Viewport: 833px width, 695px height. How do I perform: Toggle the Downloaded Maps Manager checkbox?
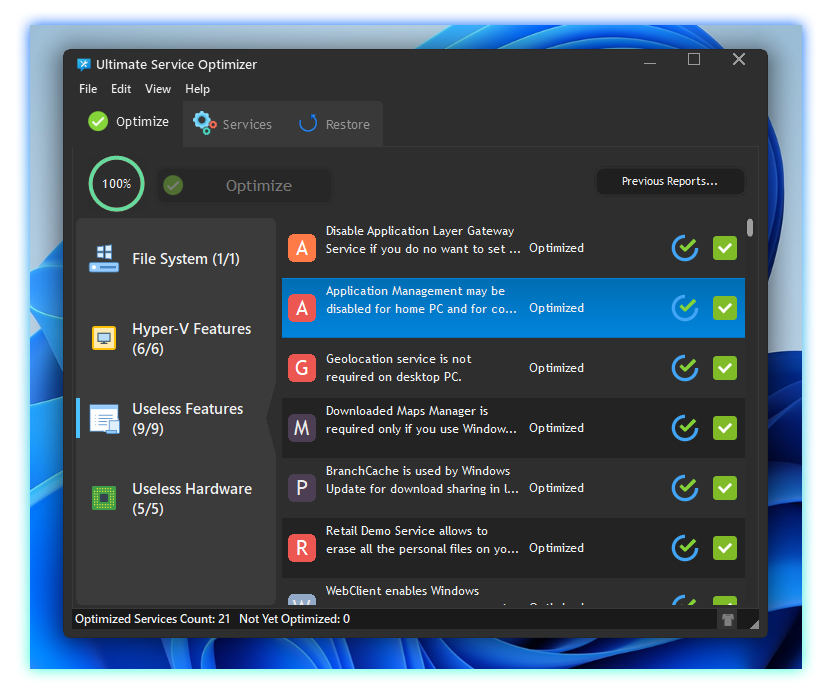point(725,428)
